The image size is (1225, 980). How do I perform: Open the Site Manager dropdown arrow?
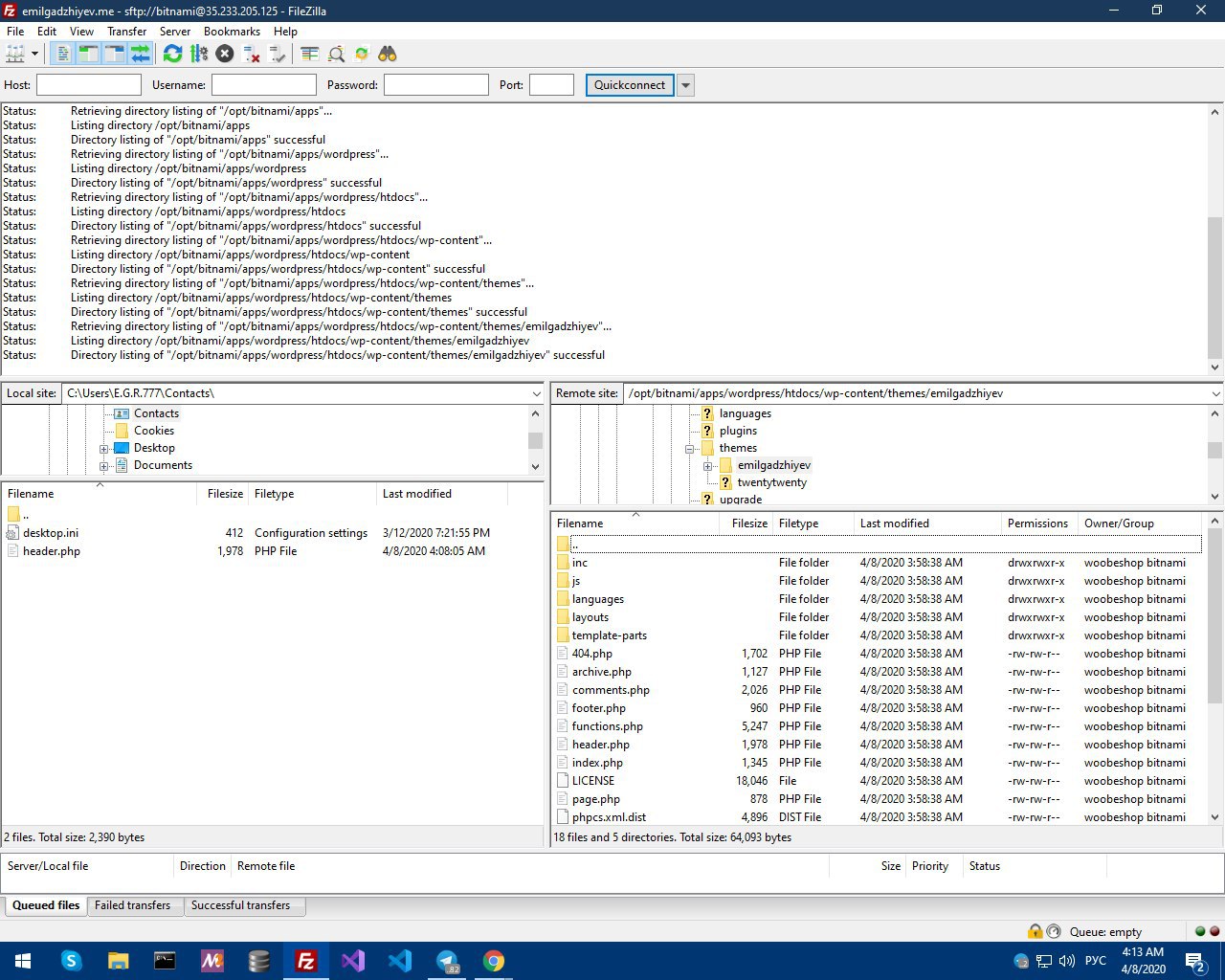(35, 54)
